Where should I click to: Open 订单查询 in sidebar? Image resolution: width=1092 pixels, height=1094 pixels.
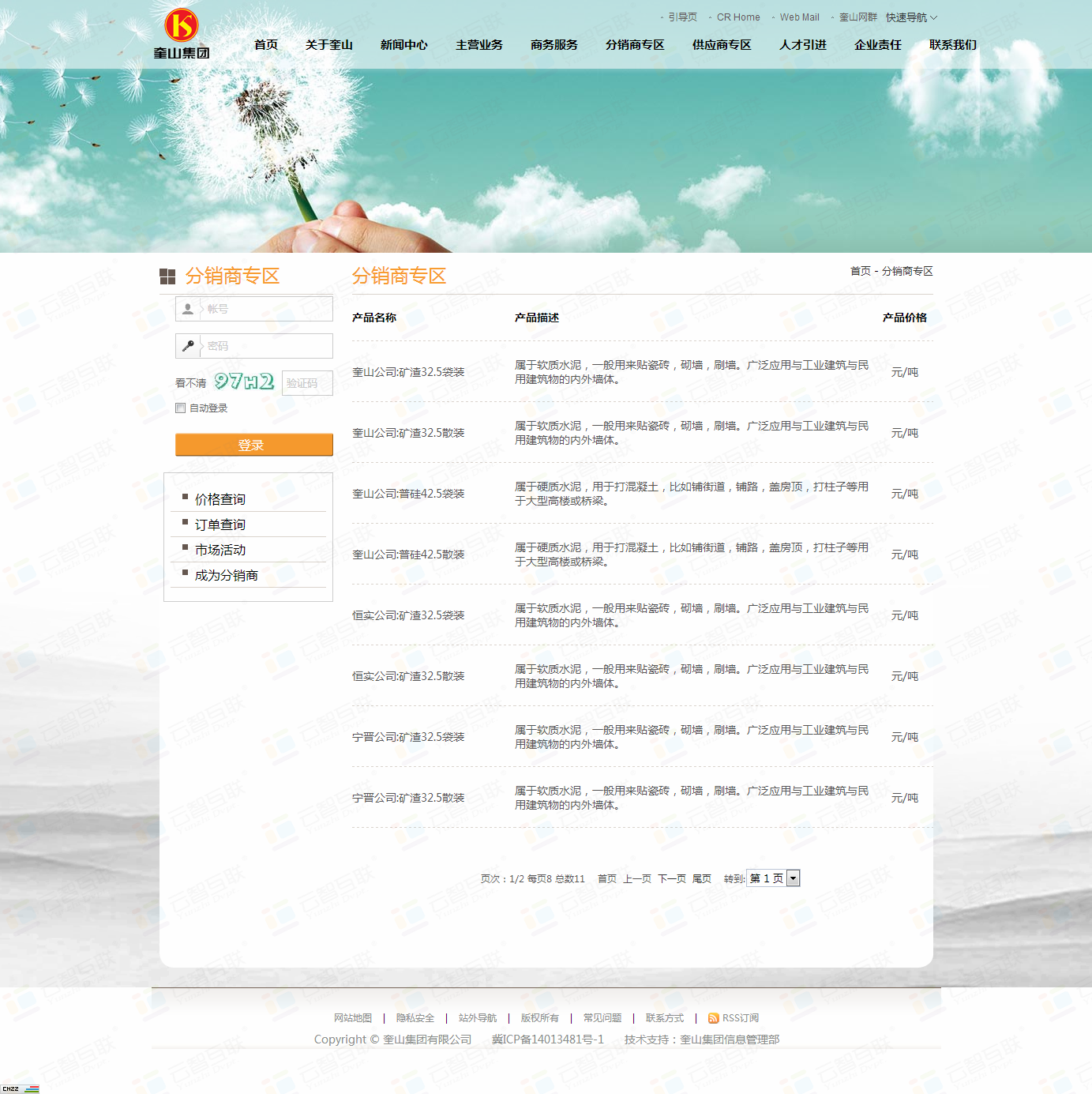(220, 524)
